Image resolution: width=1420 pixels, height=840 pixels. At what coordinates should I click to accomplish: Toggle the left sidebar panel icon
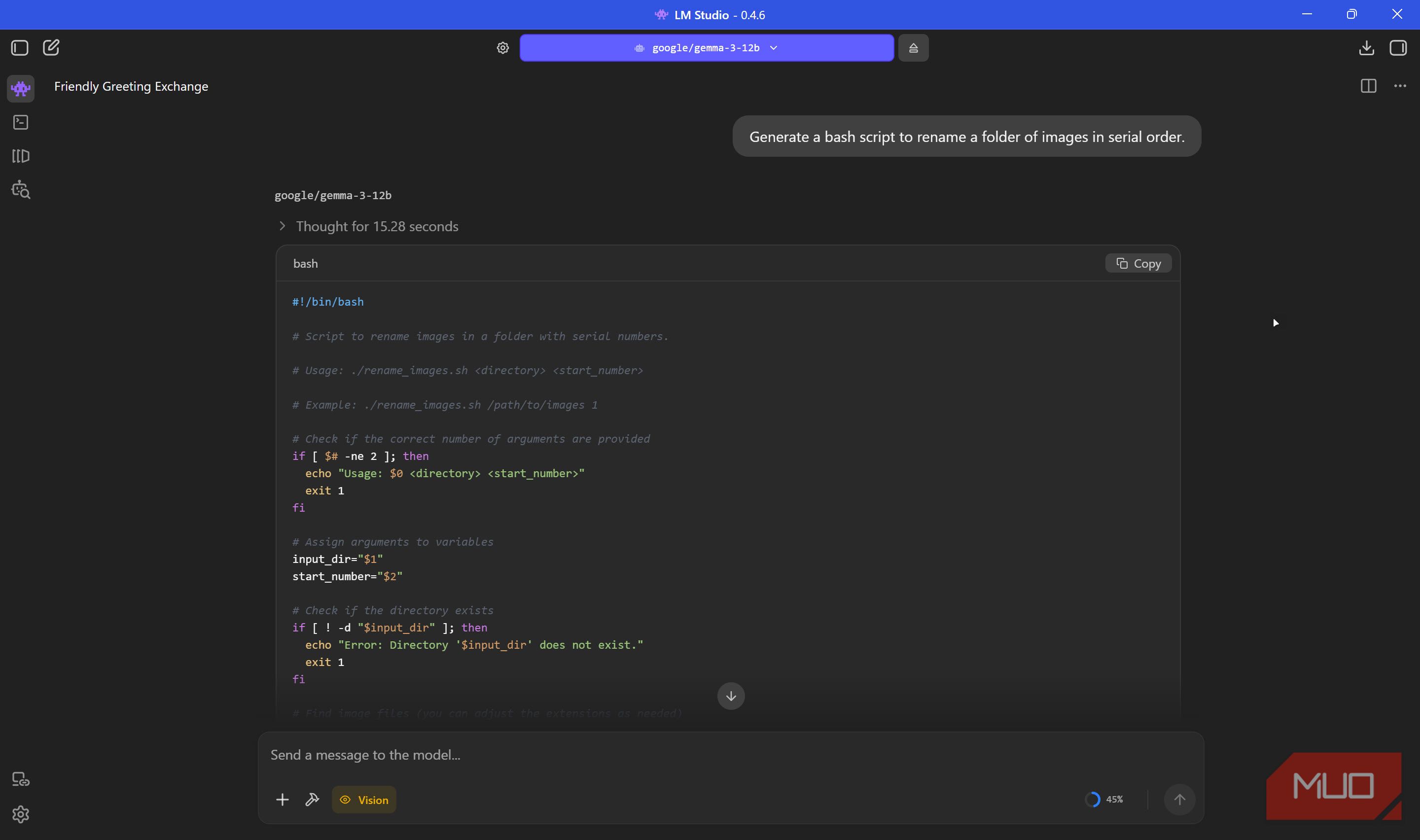click(x=19, y=47)
